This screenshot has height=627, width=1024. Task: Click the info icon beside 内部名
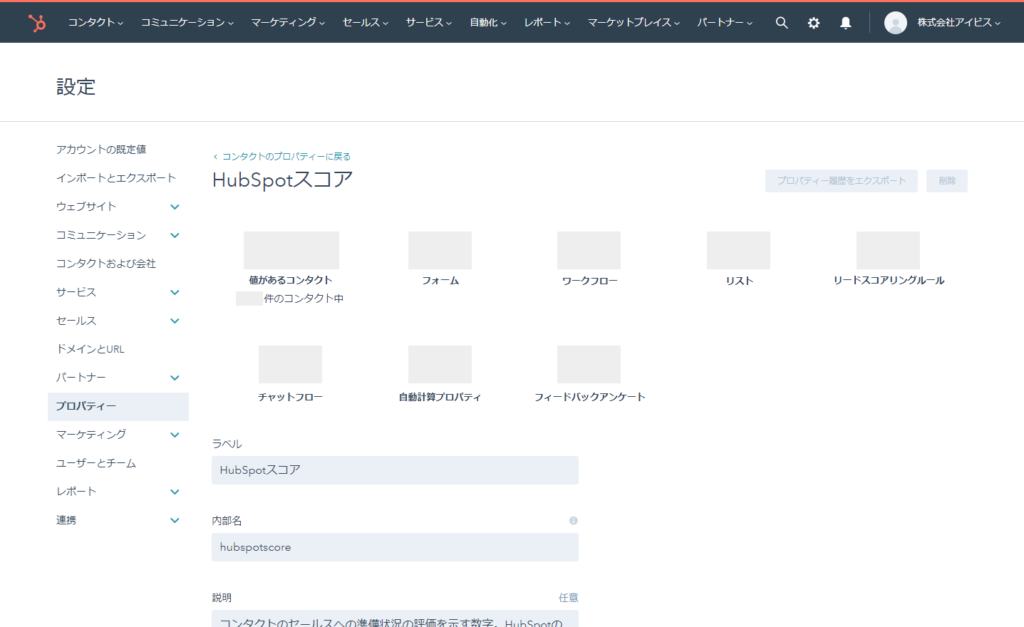pos(573,521)
